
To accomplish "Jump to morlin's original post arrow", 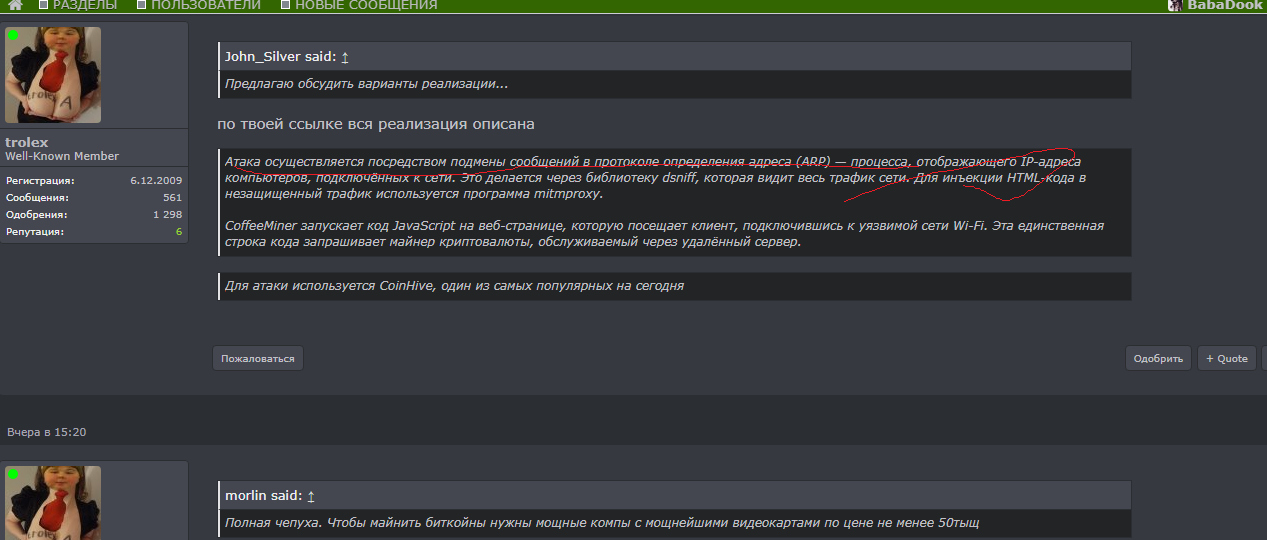I will pos(311,496).
